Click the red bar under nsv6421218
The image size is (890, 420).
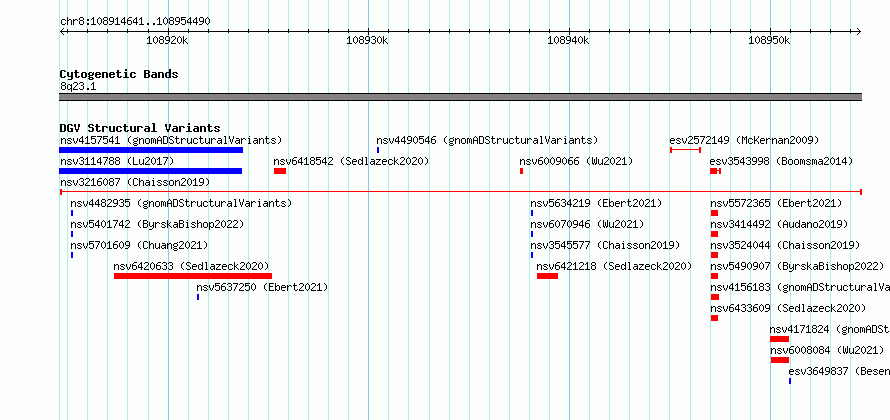(547, 276)
